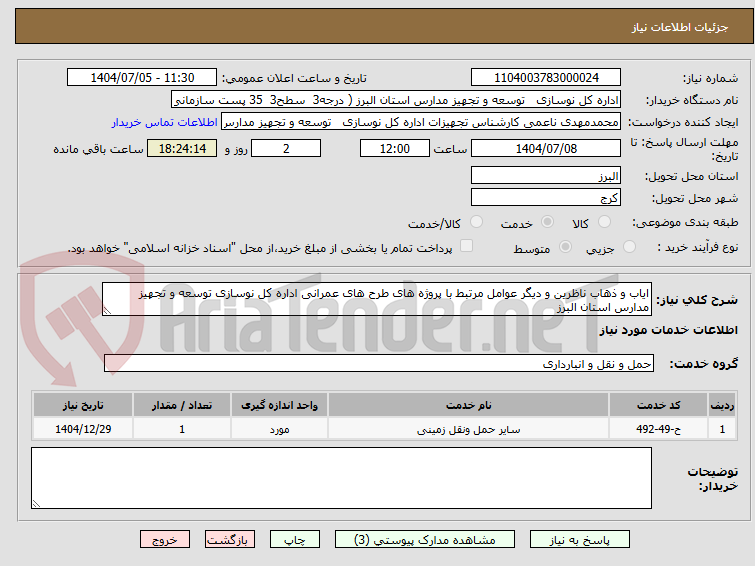Click the اطلاعات خدمات مورد نیاز heading
The width and height of the screenshot is (755, 566).
point(668,330)
